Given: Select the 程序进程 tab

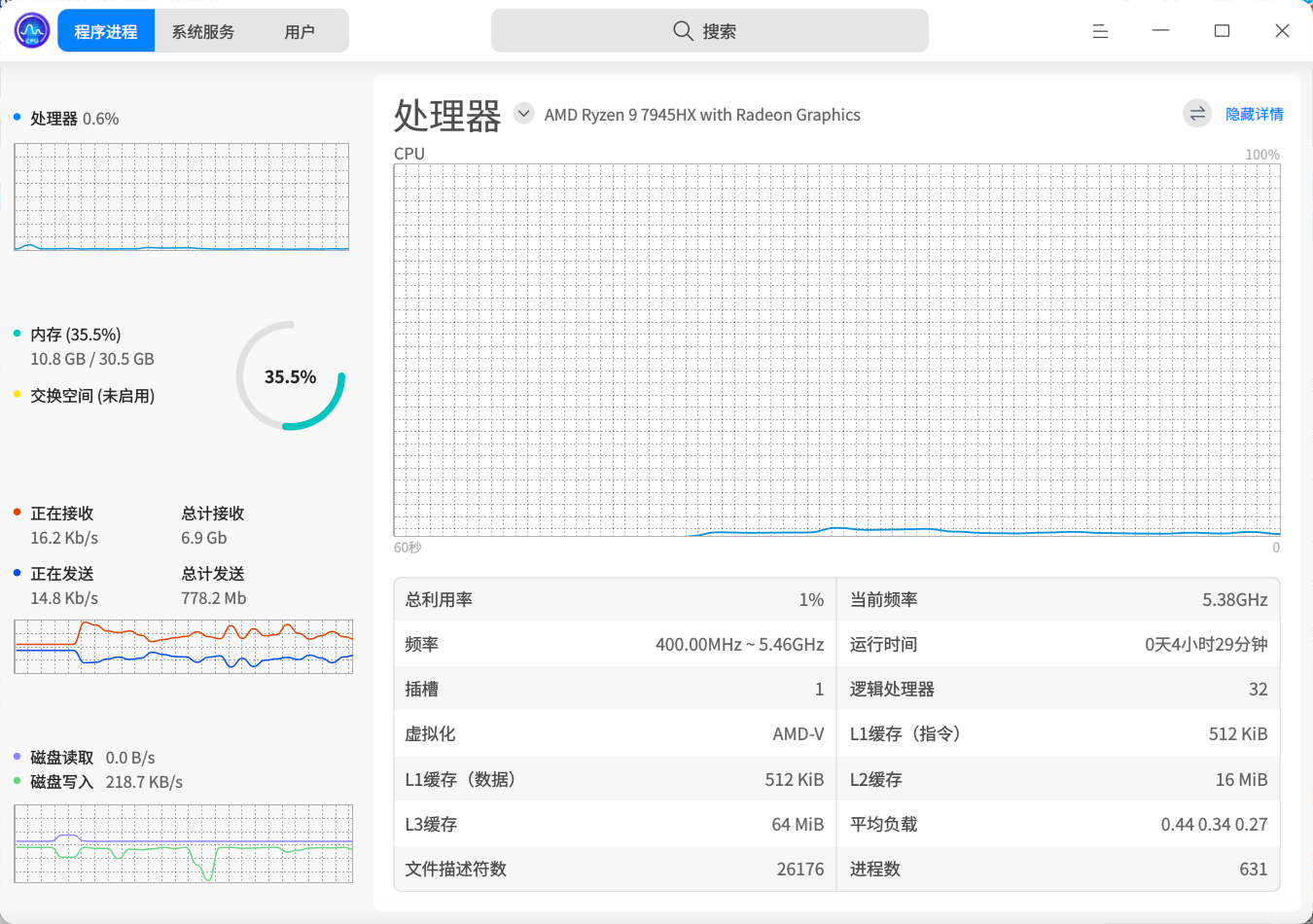Looking at the screenshot, I should pos(106,31).
